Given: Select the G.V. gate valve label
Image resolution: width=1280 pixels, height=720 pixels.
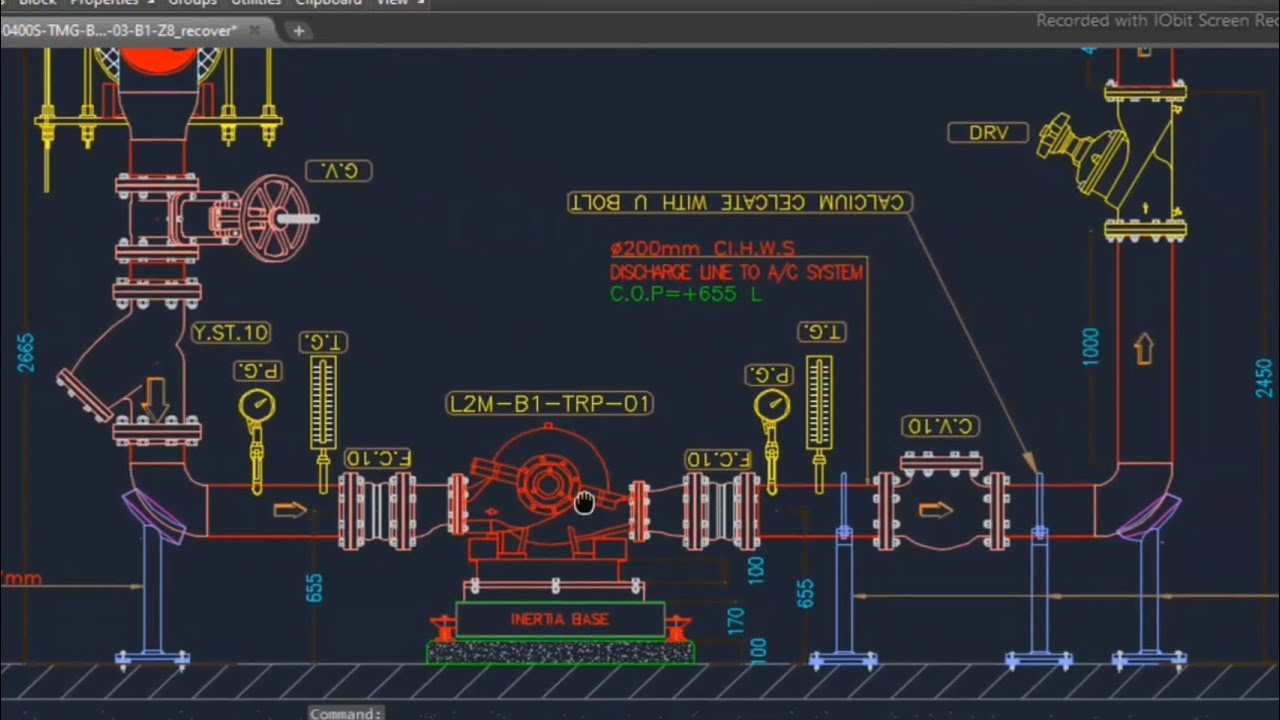Looking at the screenshot, I should click(x=338, y=171).
